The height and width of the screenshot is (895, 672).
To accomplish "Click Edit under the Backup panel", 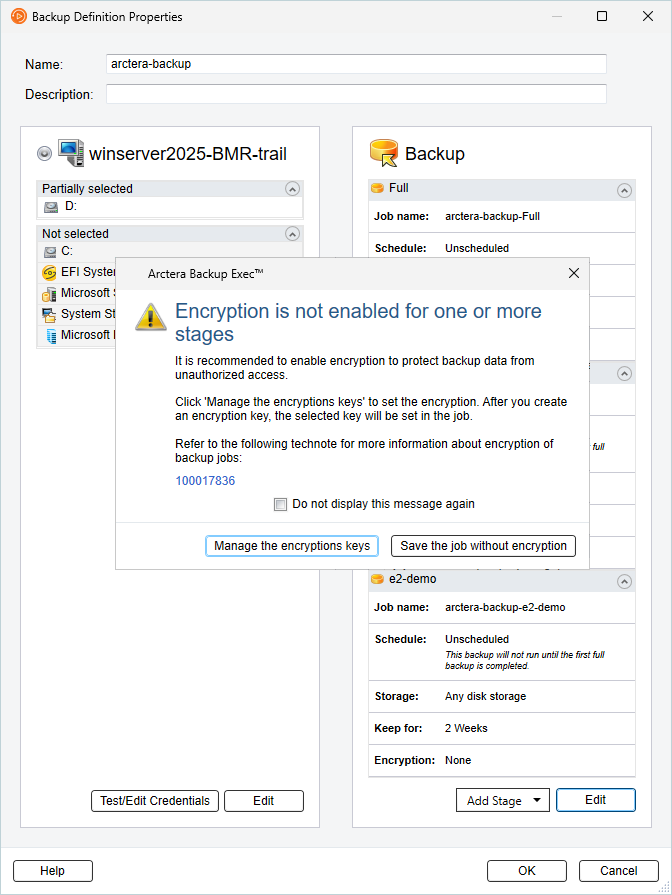I will click(595, 800).
